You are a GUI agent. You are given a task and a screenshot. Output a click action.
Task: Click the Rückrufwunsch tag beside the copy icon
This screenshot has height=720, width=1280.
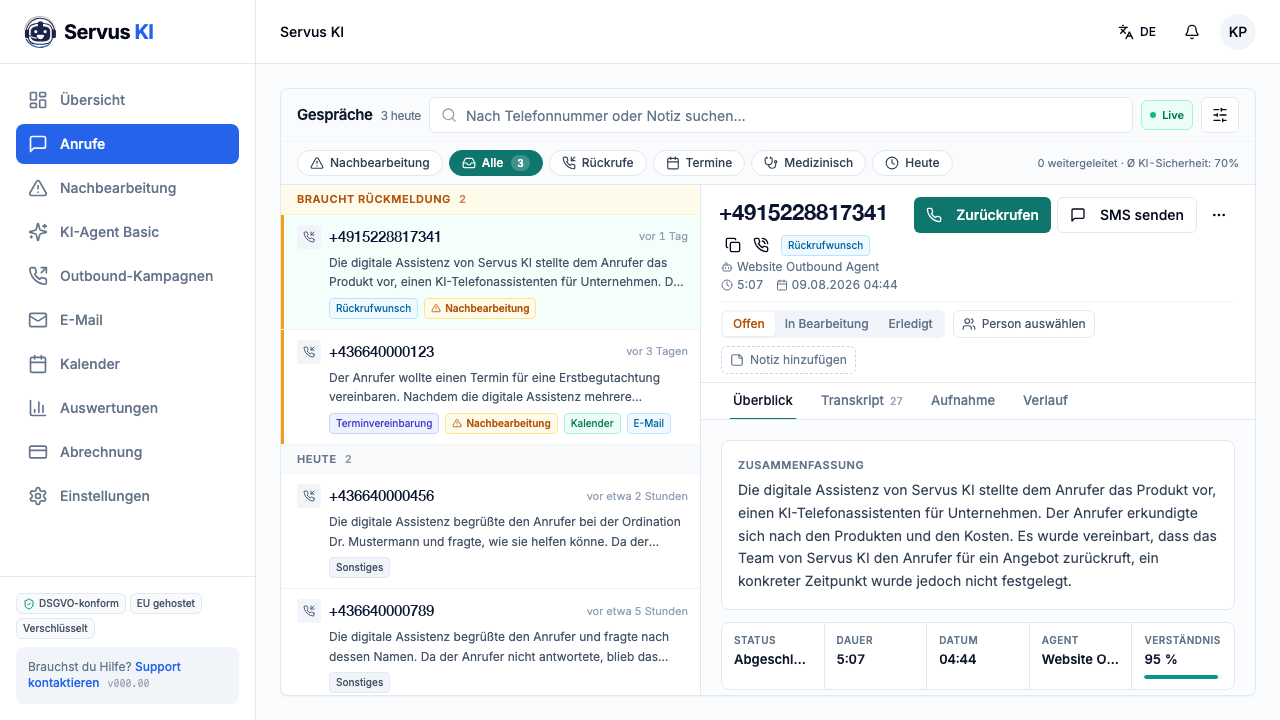coord(825,245)
